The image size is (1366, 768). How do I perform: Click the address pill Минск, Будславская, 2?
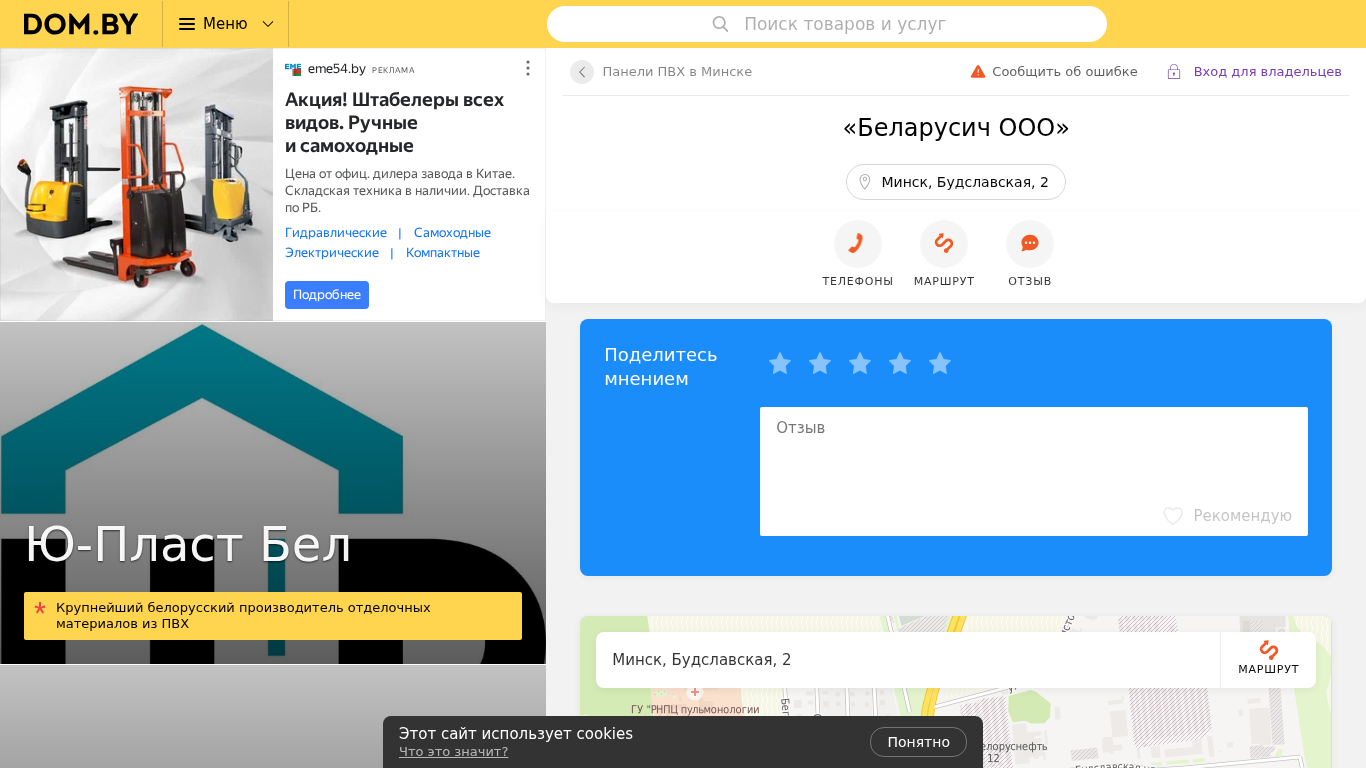point(956,182)
